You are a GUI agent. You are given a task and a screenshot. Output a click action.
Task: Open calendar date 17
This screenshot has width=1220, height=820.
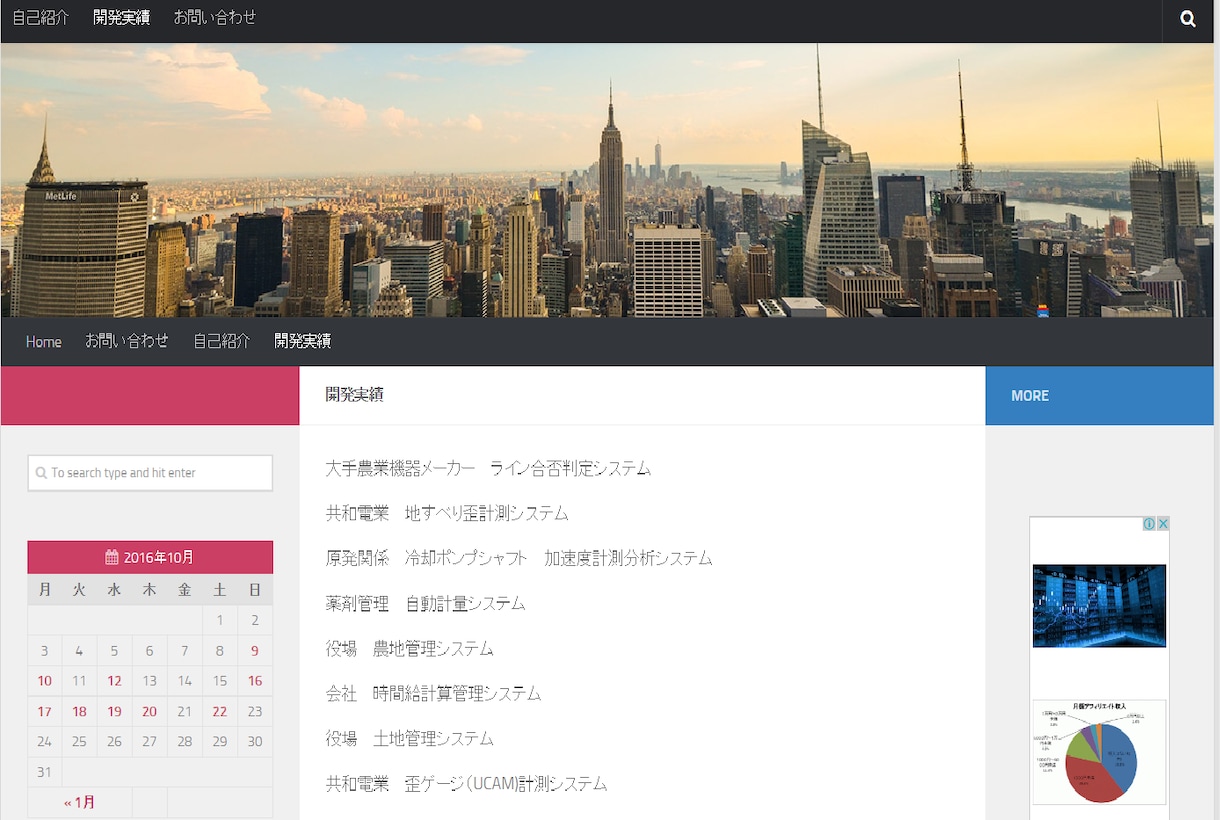coord(44,712)
